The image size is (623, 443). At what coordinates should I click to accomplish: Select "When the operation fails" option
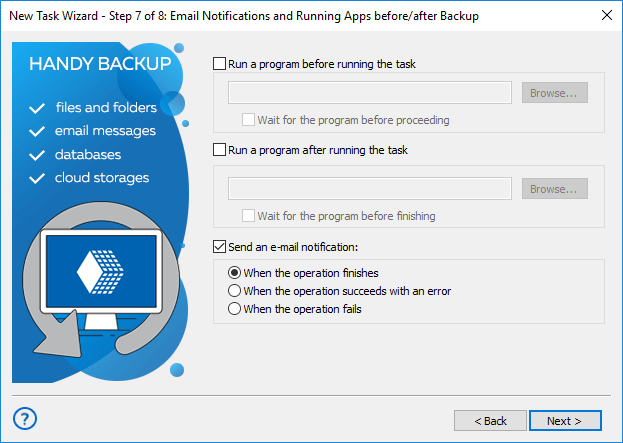(235, 309)
